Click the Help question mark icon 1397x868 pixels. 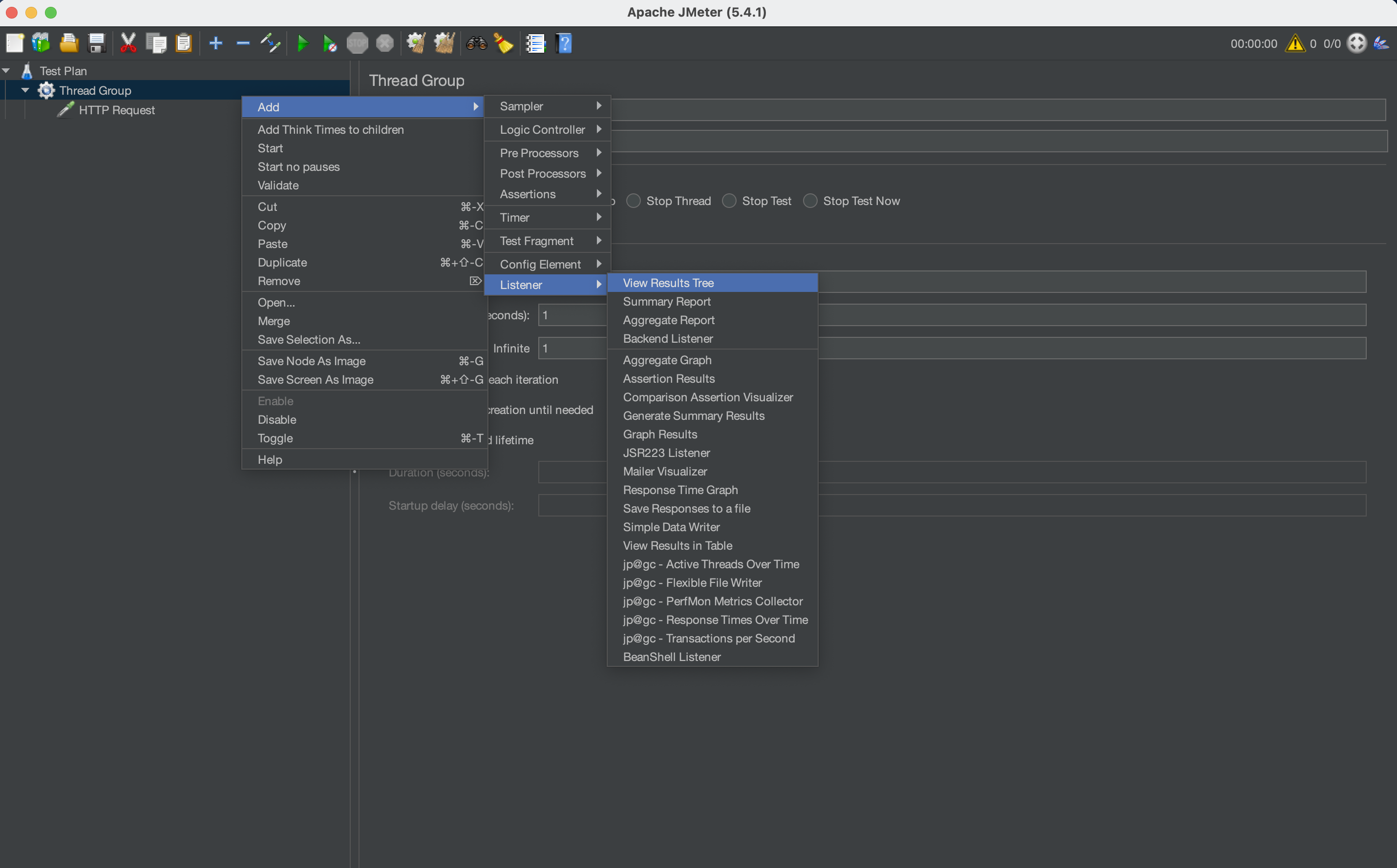[x=565, y=43]
